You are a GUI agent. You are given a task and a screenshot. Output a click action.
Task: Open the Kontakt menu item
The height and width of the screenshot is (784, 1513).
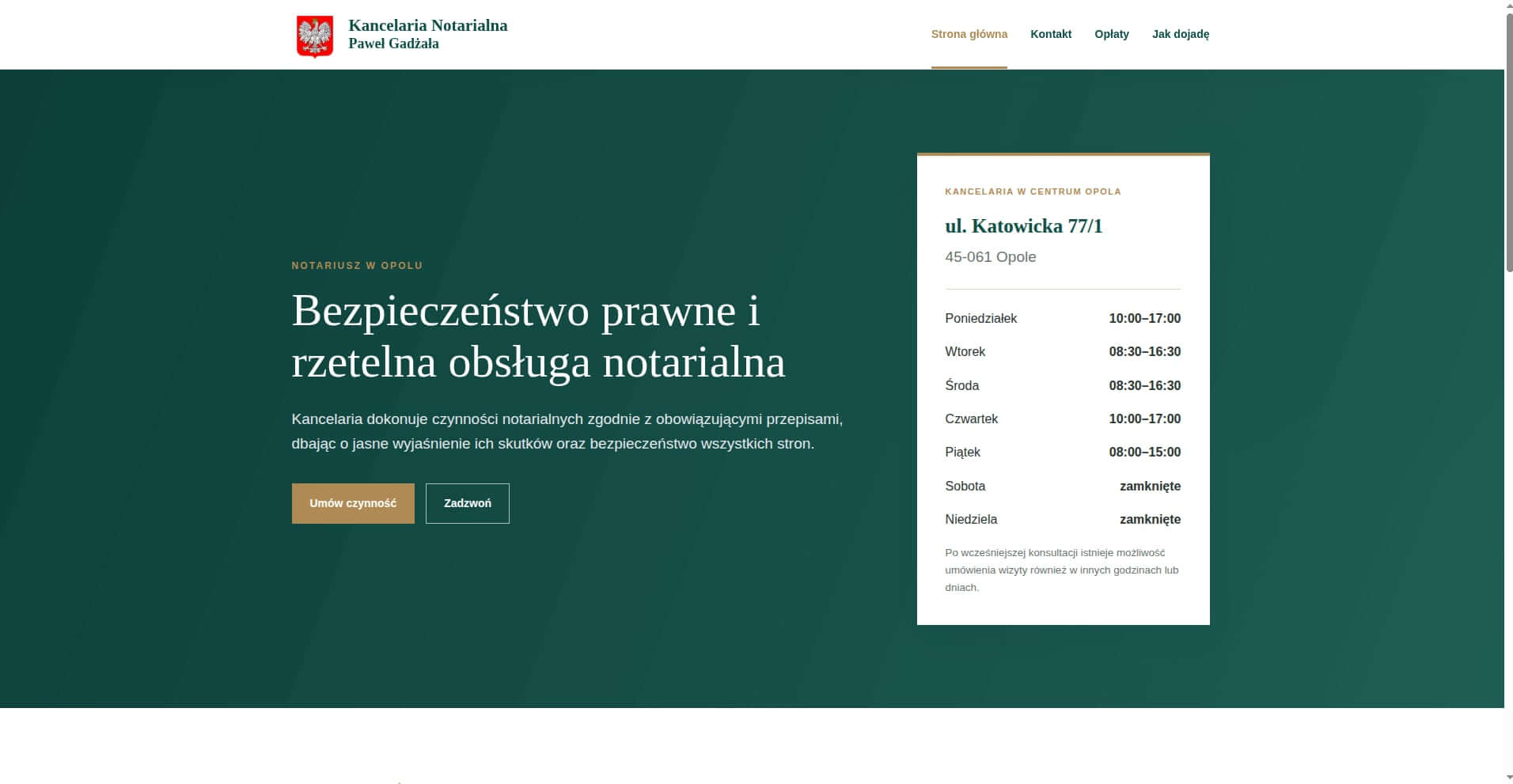pyautogui.click(x=1050, y=34)
